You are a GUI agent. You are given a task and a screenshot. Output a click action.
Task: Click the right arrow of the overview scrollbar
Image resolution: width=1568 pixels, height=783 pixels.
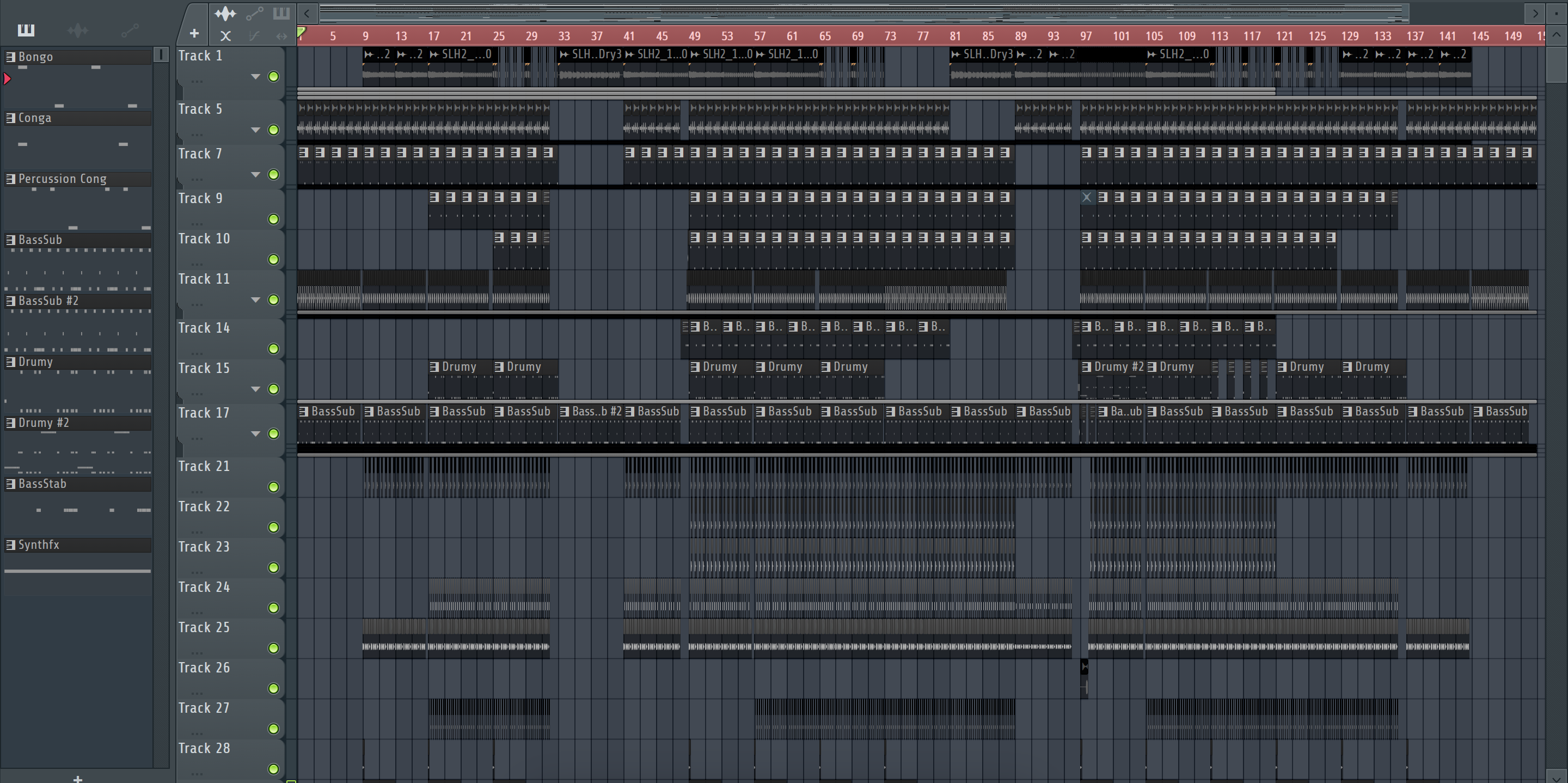coord(1535,13)
